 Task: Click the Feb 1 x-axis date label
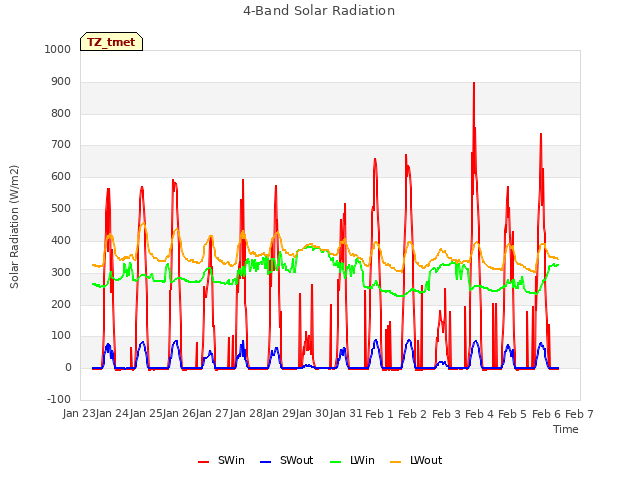point(379,414)
